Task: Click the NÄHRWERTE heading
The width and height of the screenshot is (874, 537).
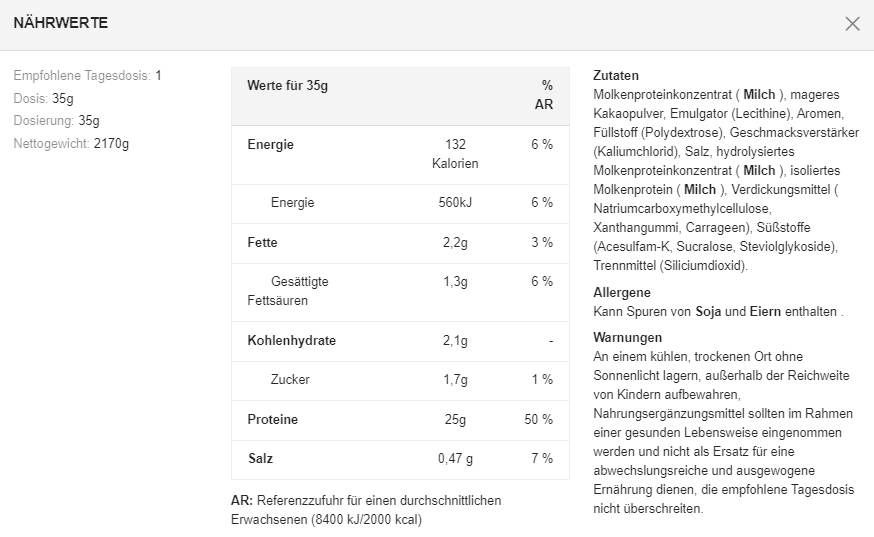Action: coord(61,23)
